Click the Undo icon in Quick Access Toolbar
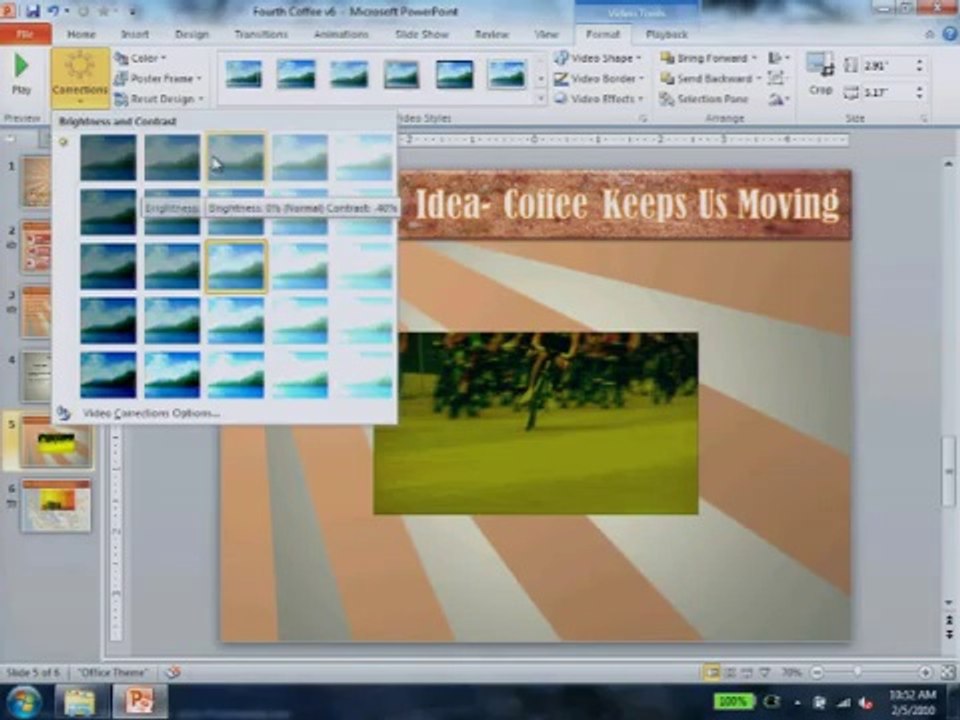Viewport: 960px width, 720px height. click(x=53, y=10)
